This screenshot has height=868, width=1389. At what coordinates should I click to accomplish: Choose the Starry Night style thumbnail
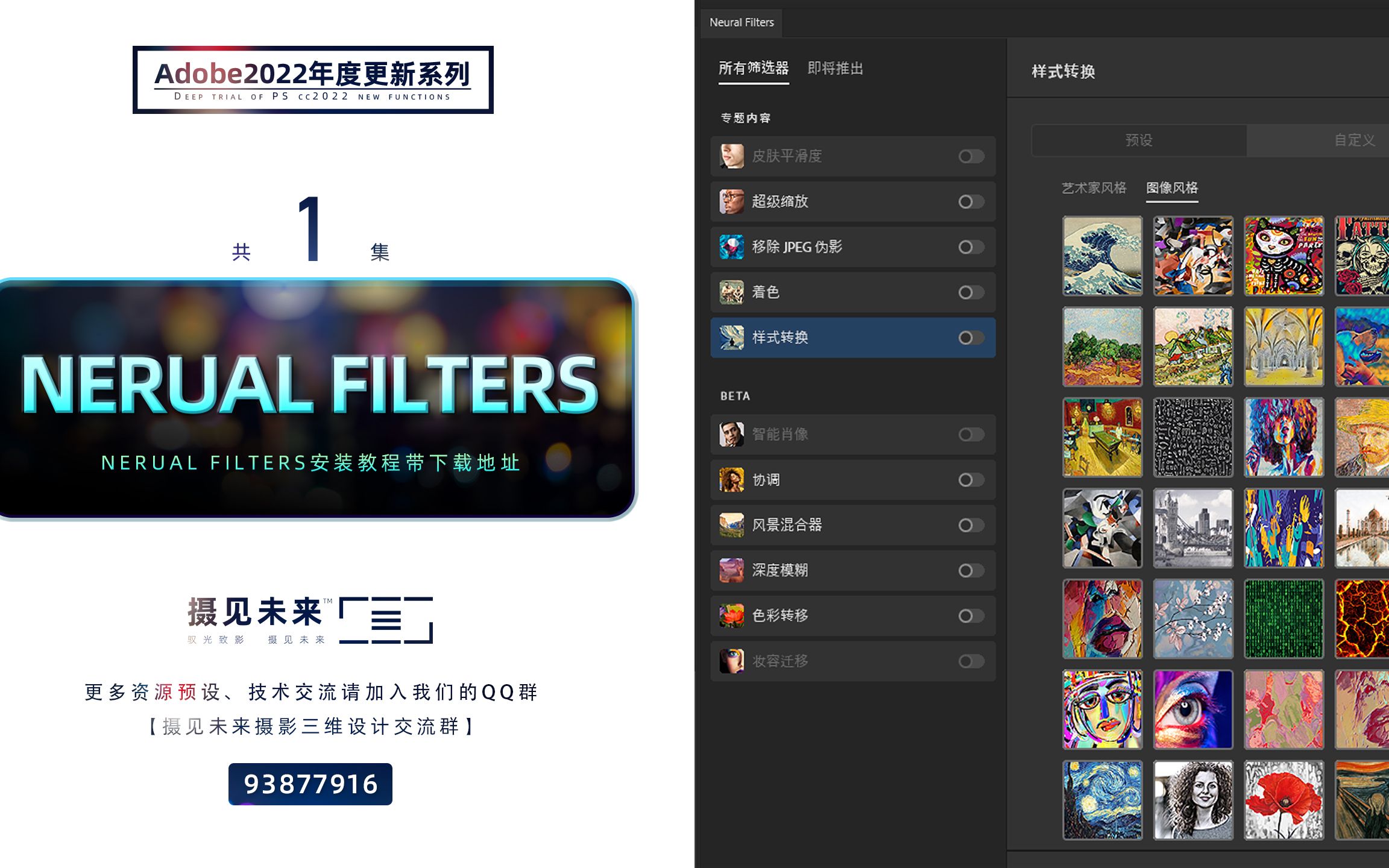(x=1102, y=799)
